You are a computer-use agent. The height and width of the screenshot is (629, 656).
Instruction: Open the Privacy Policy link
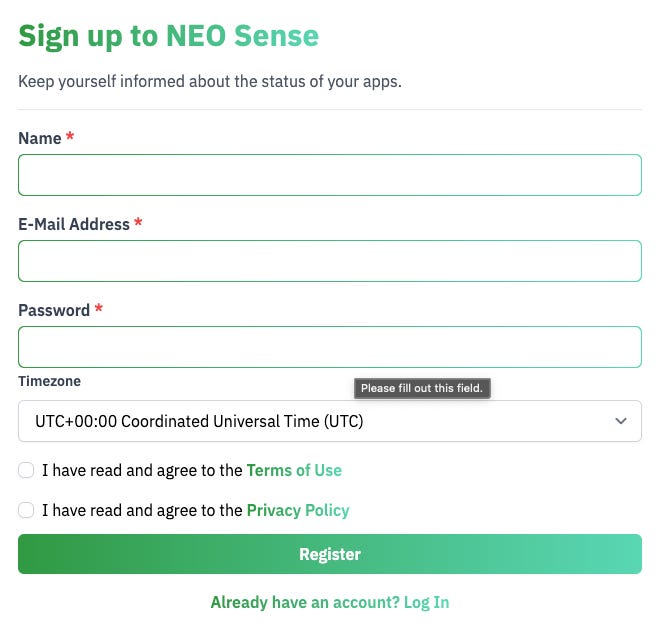click(298, 510)
